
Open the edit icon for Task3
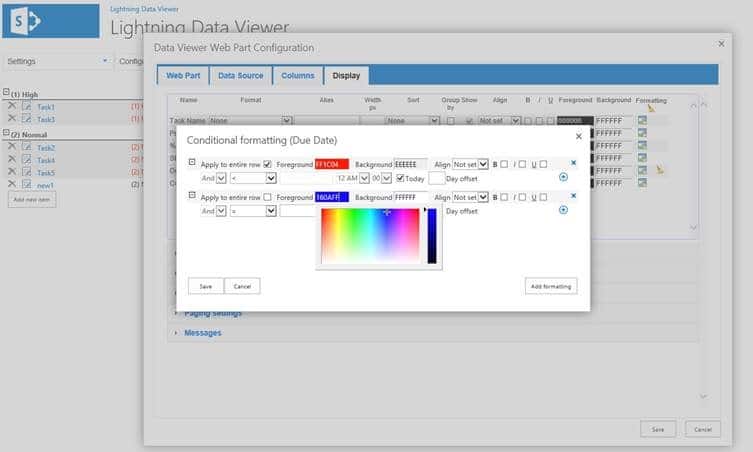tap(26, 118)
